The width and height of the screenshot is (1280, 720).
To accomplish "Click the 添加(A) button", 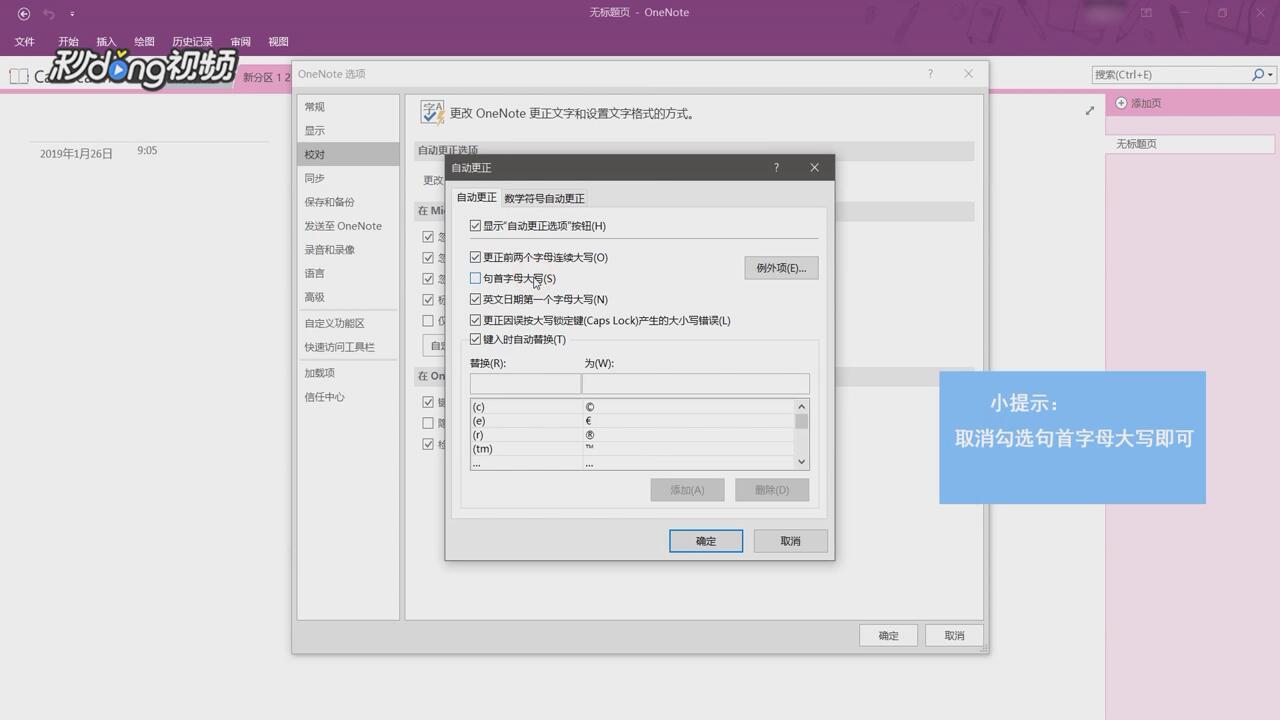I will [687, 489].
